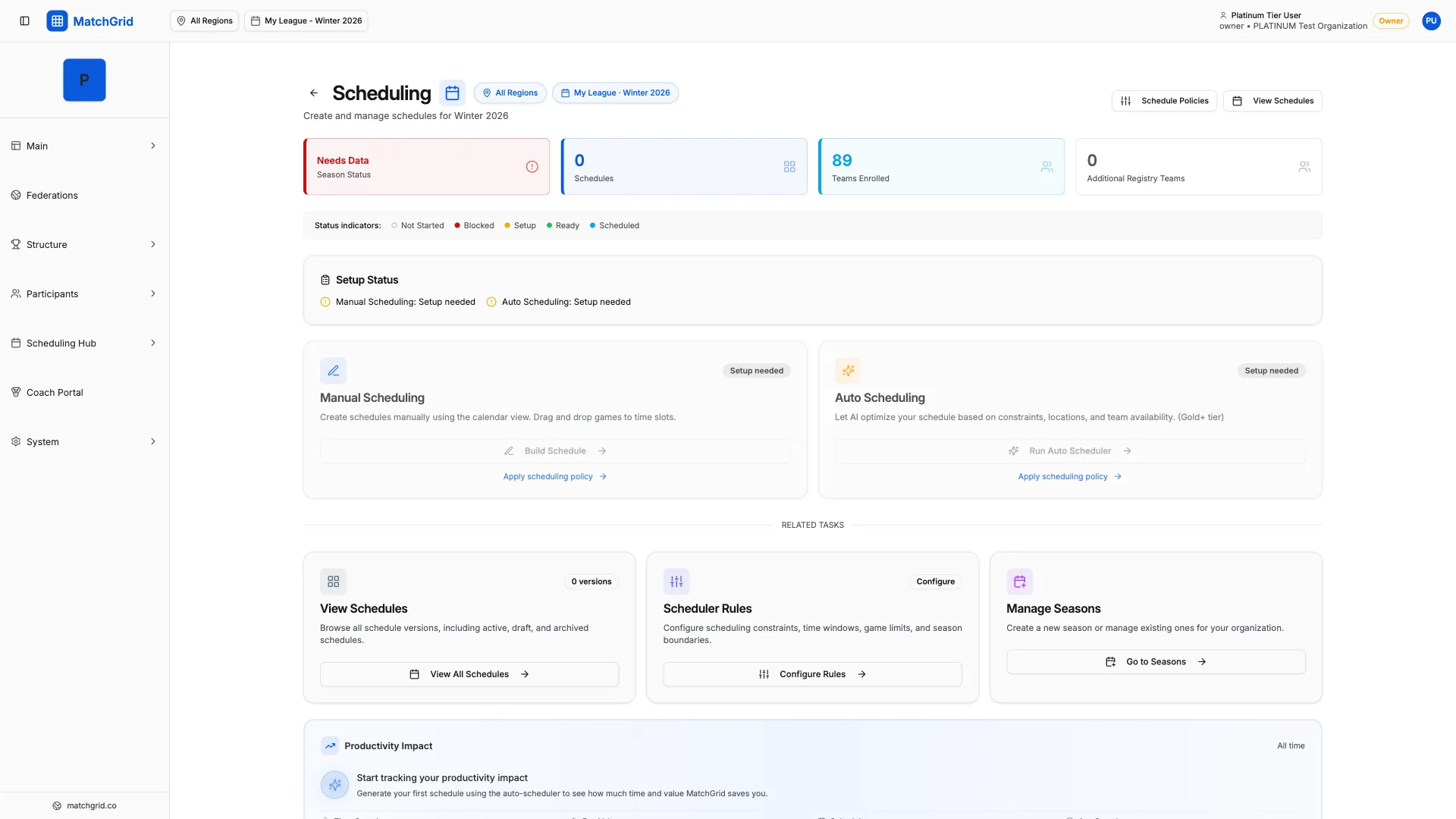Click the sparkle icon on Auto Scheduling card
This screenshot has height=819, width=1456.
click(x=848, y=370)
